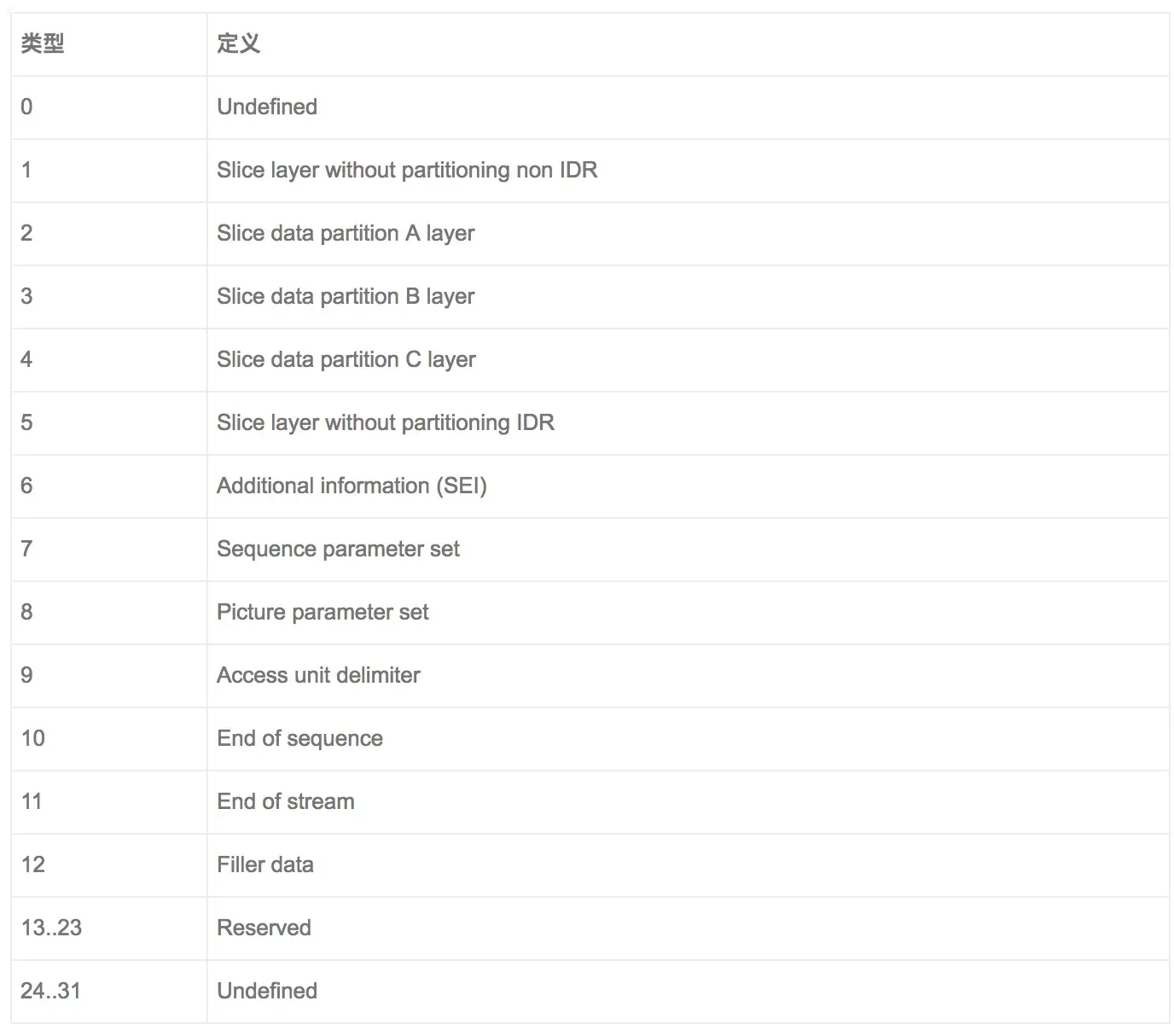The width and height of the screenshot is (1174, 1036).
Task: Select the Undefined cell for type 0
Action: pos(688,108)
